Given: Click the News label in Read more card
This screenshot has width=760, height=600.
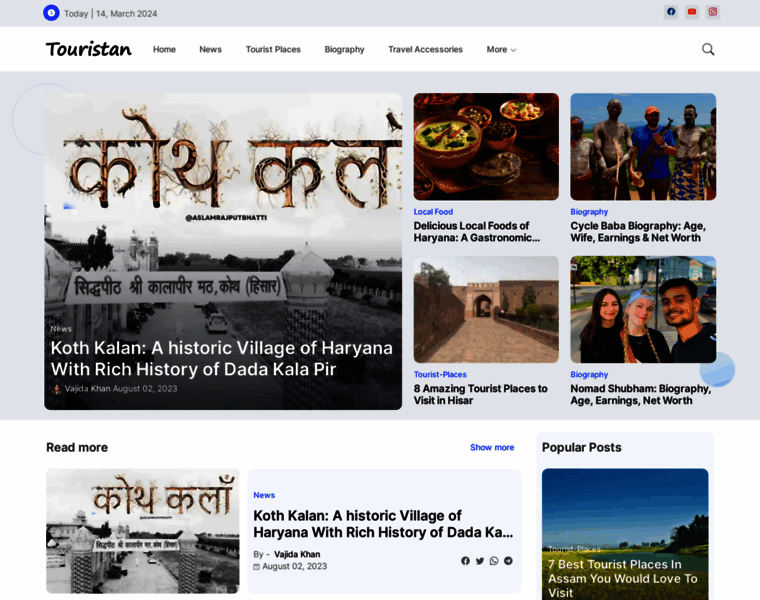Looking at the screenshot, I should pyautogui.click(x=264, y=495).
